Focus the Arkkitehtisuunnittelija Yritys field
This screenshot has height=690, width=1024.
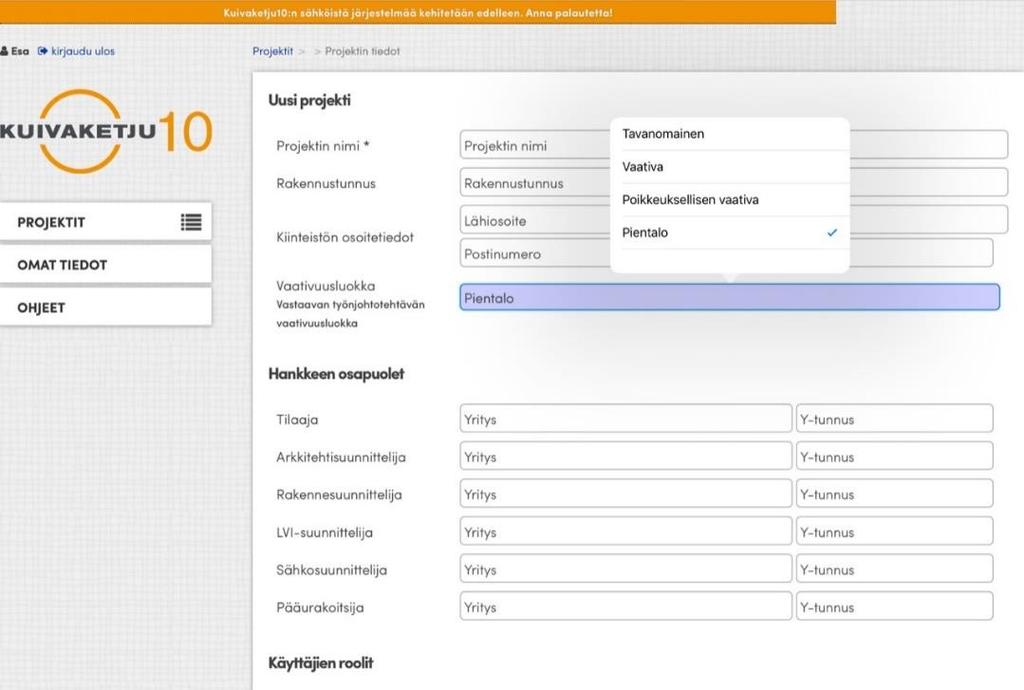click(626, 456)
